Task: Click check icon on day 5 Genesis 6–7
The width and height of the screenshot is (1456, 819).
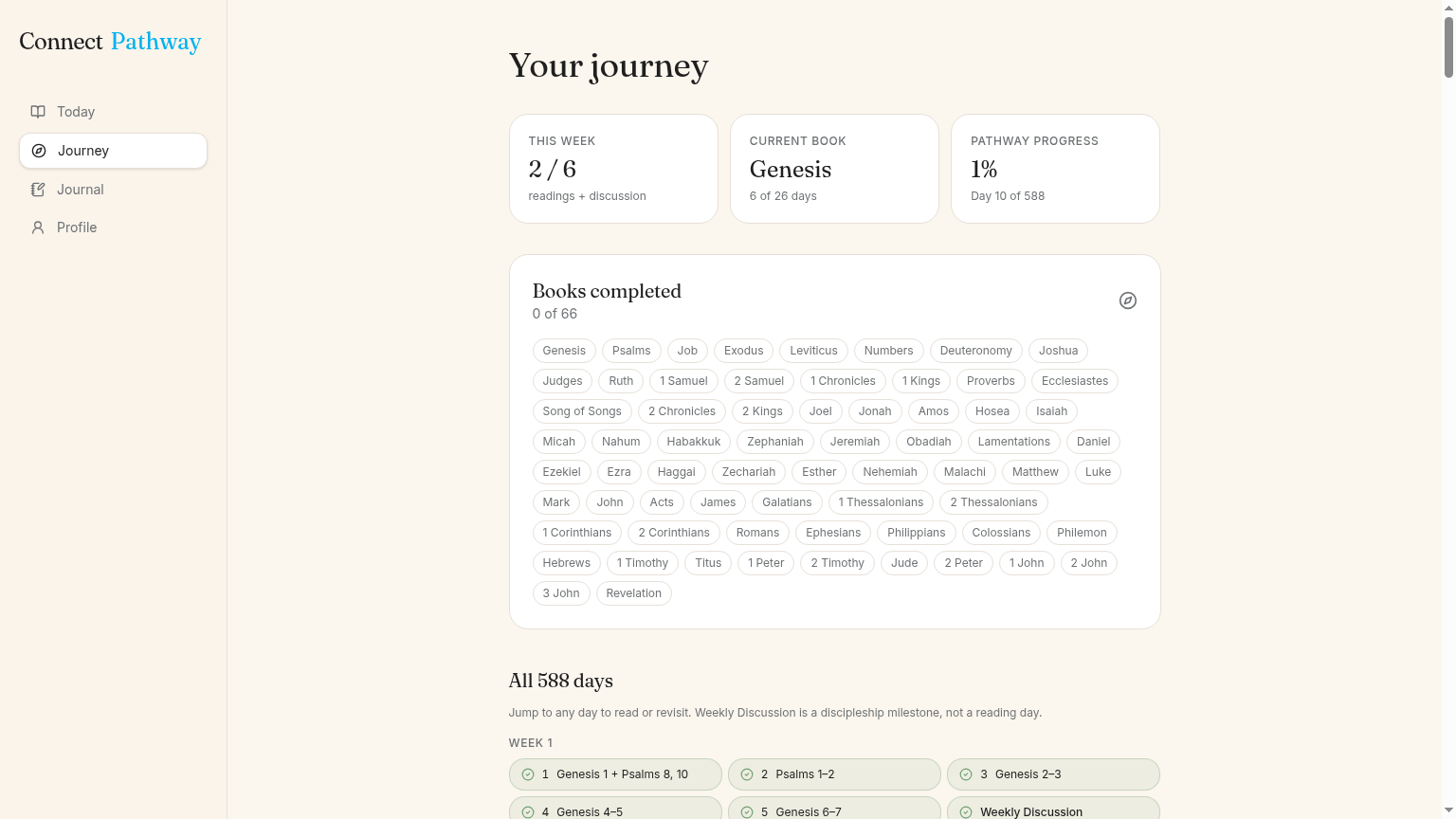Action: 747,812
